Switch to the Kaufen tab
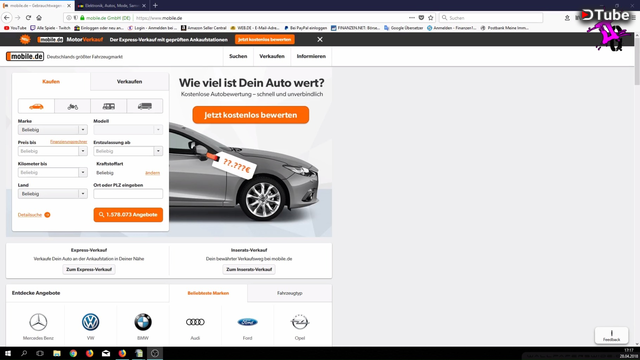The width and height of the screenshot is (640, 360). pos(51,82)
